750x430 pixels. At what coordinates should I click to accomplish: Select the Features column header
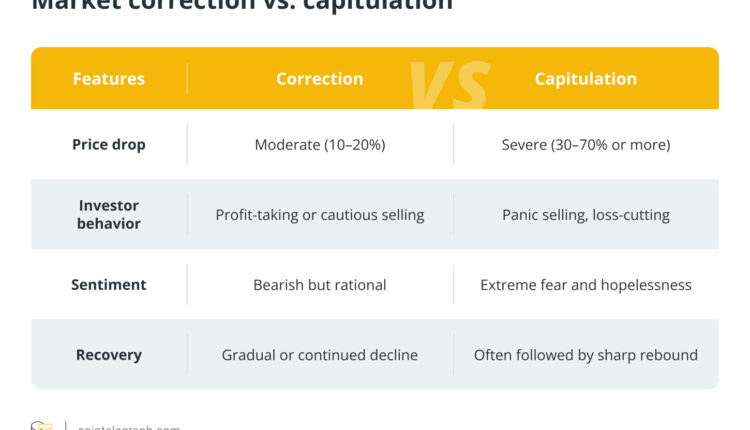pos(109,78)
